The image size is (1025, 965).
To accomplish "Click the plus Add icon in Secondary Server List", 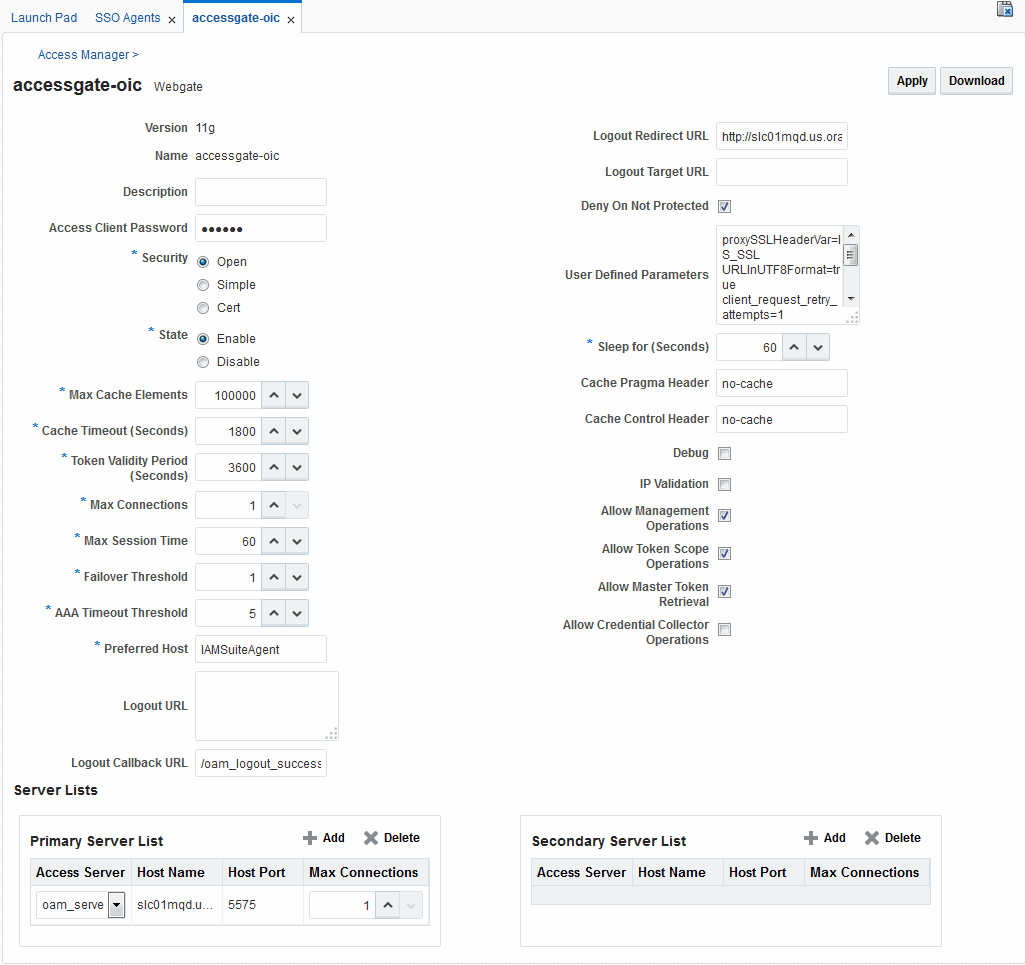I will [x=811, y=838].
